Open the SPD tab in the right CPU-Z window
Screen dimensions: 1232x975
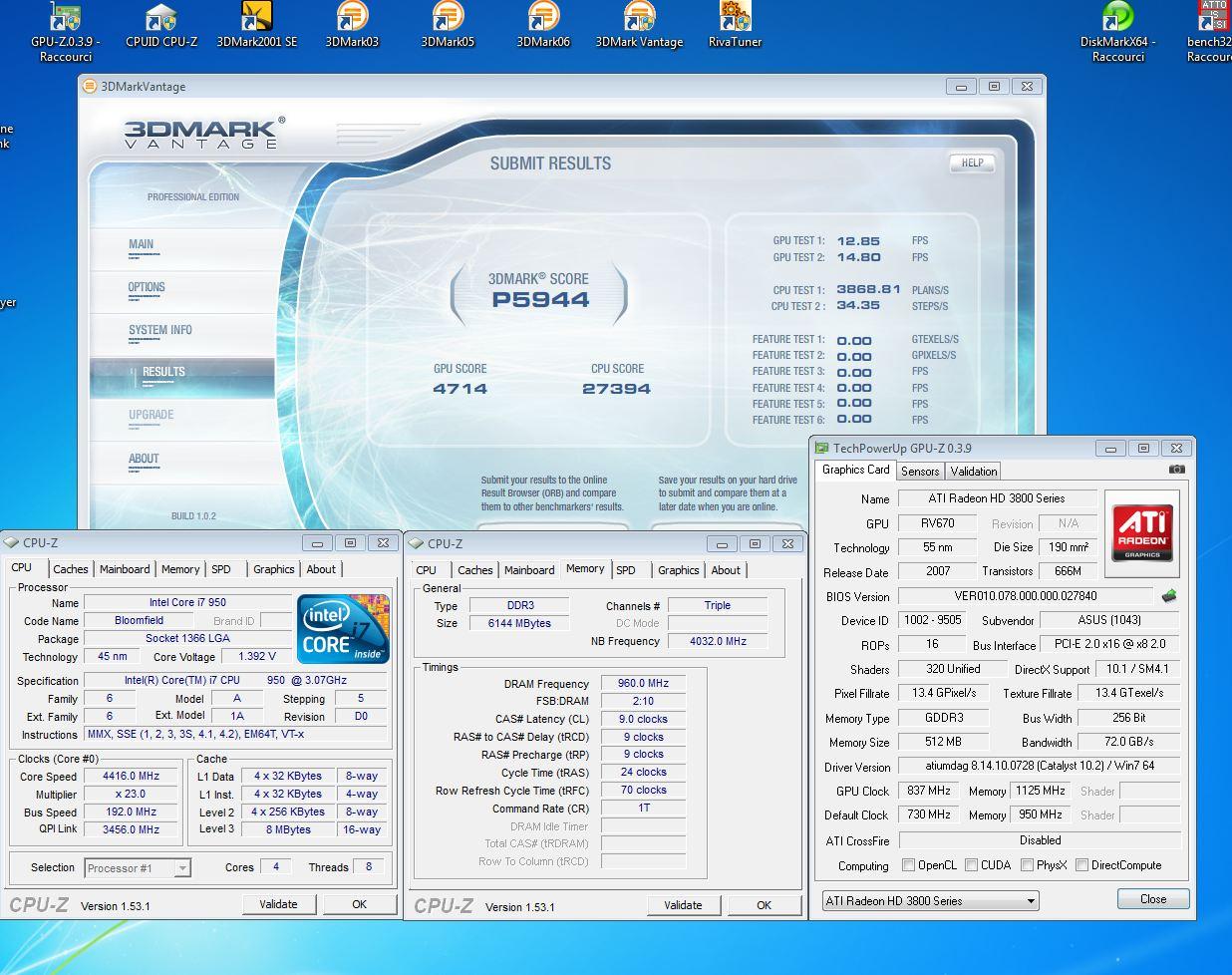click(x=626, y=570)
